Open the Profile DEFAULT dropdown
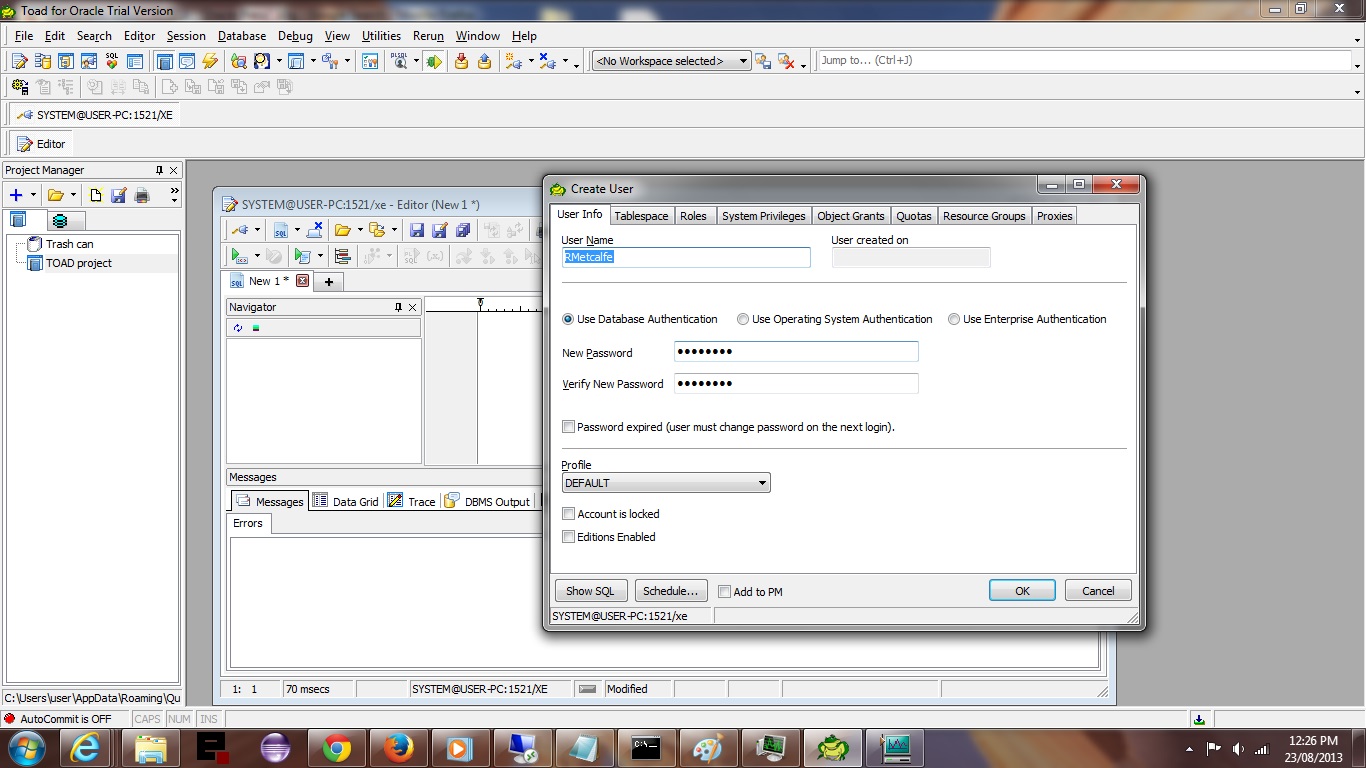The width and height of the screenshot is (1366, 768). click(x=666, y=483)
